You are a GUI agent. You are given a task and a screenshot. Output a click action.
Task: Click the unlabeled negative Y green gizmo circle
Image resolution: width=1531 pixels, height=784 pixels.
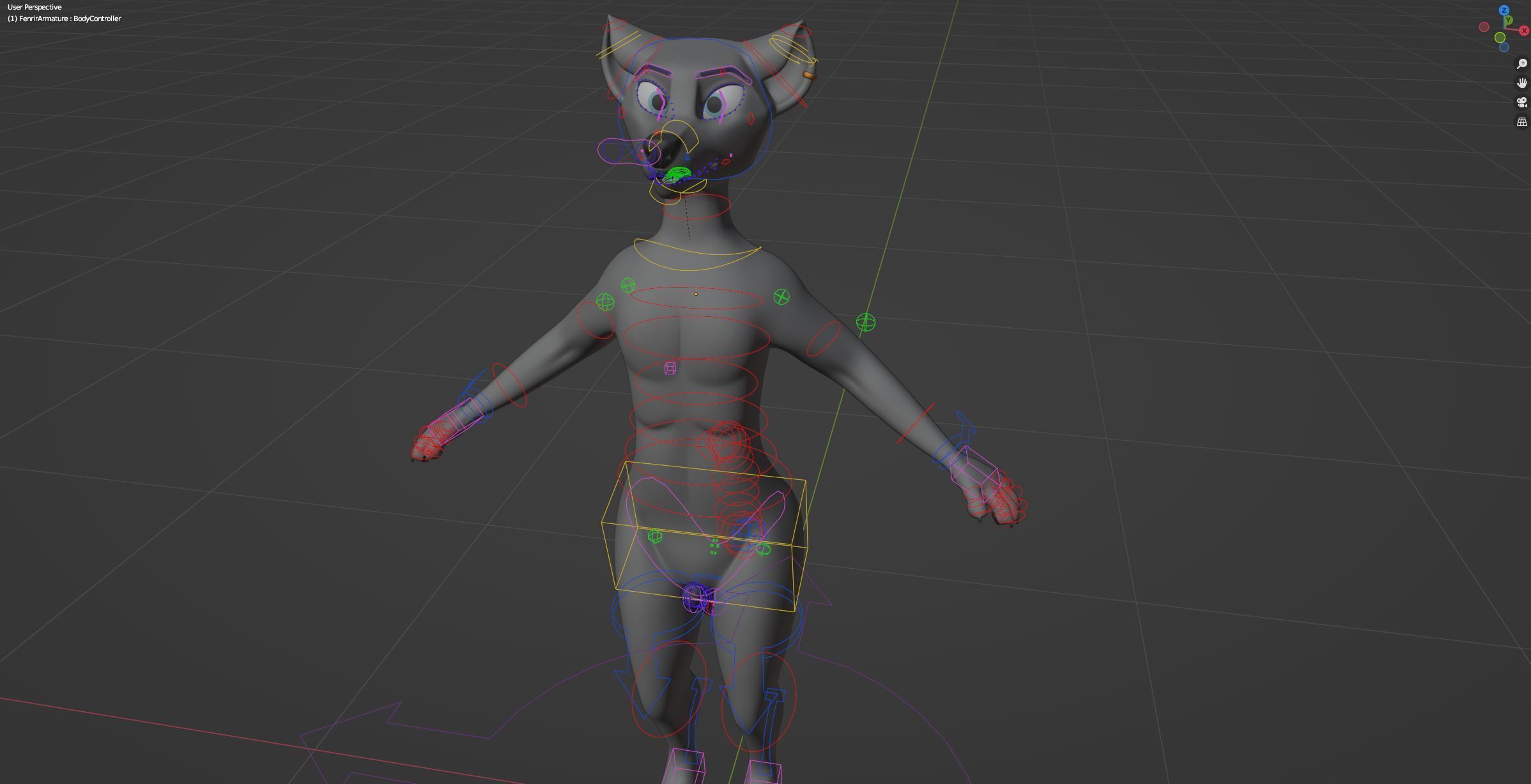pos(1500,38)
